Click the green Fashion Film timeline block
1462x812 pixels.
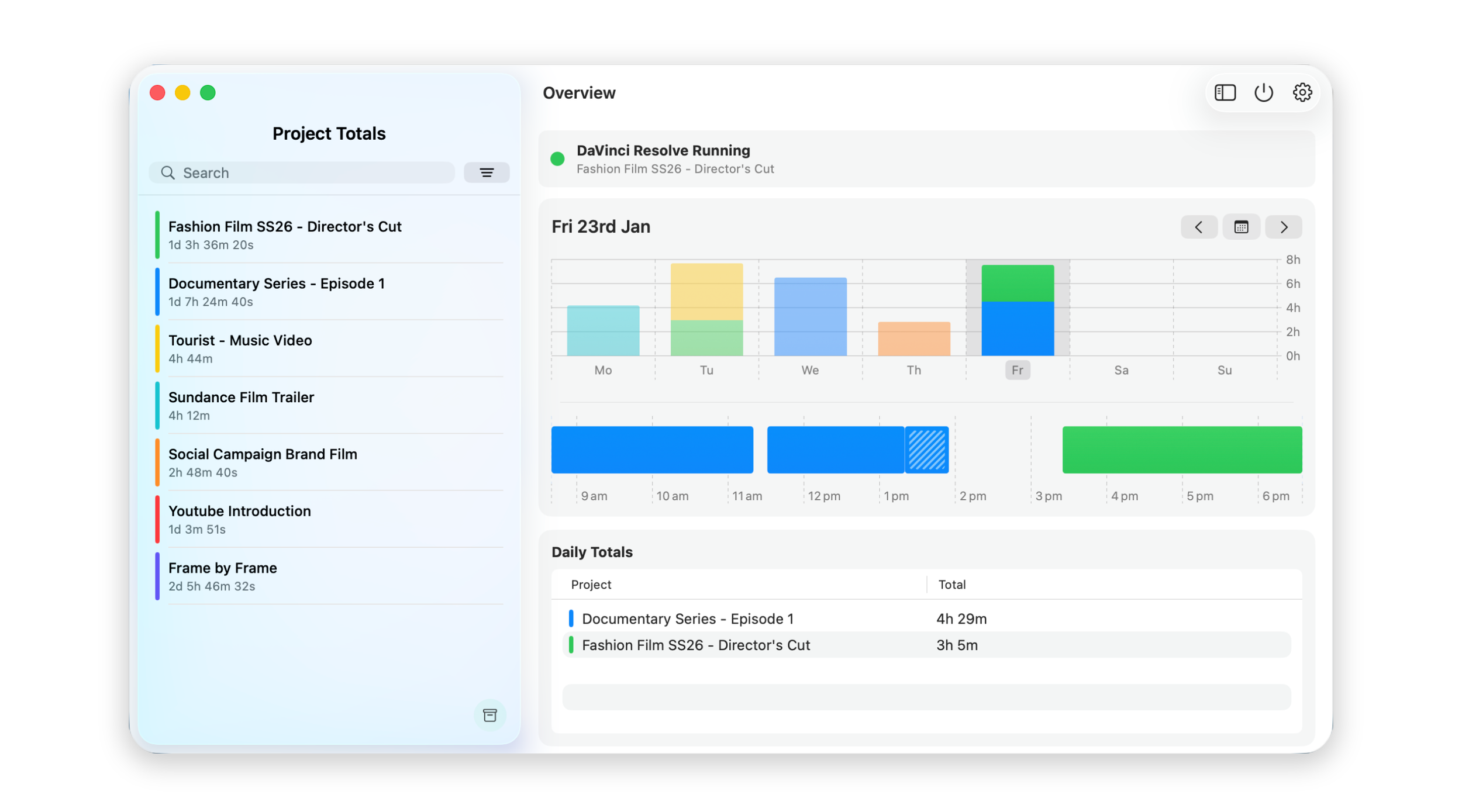point(1181,450)
